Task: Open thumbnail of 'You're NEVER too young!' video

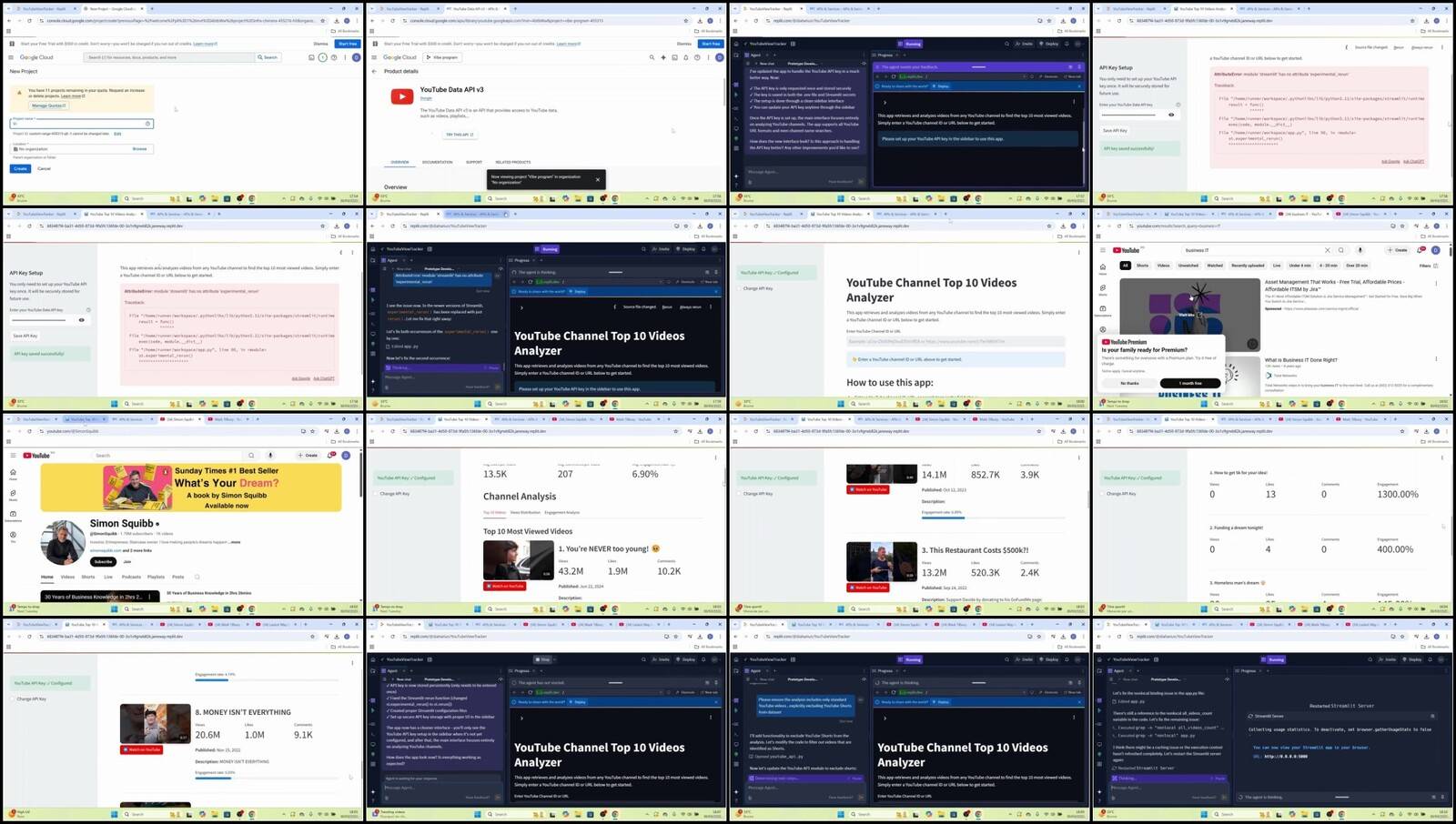Action: [518, 560]
